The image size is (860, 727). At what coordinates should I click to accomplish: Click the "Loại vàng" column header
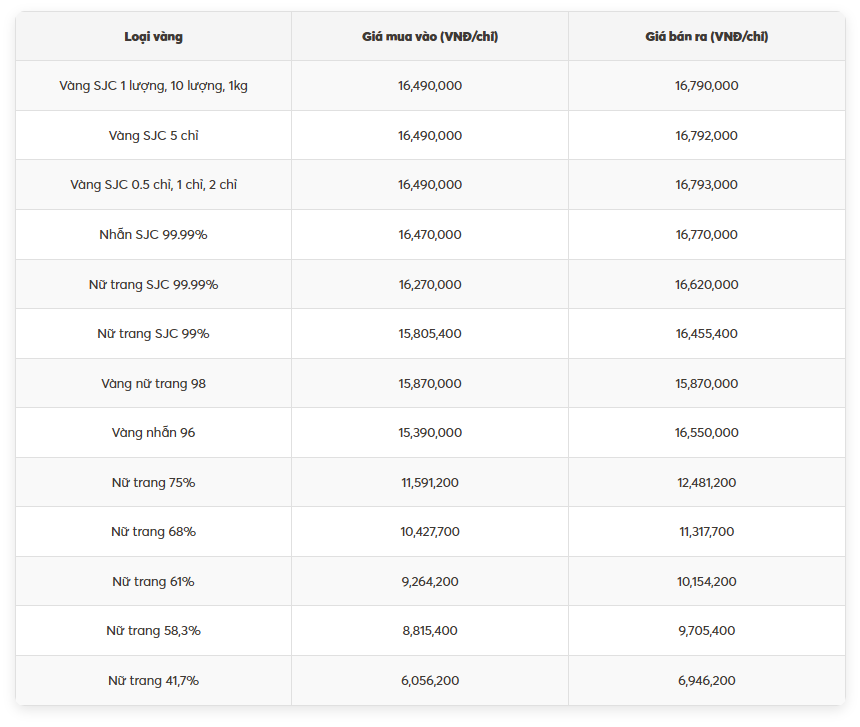pos(153,37)
